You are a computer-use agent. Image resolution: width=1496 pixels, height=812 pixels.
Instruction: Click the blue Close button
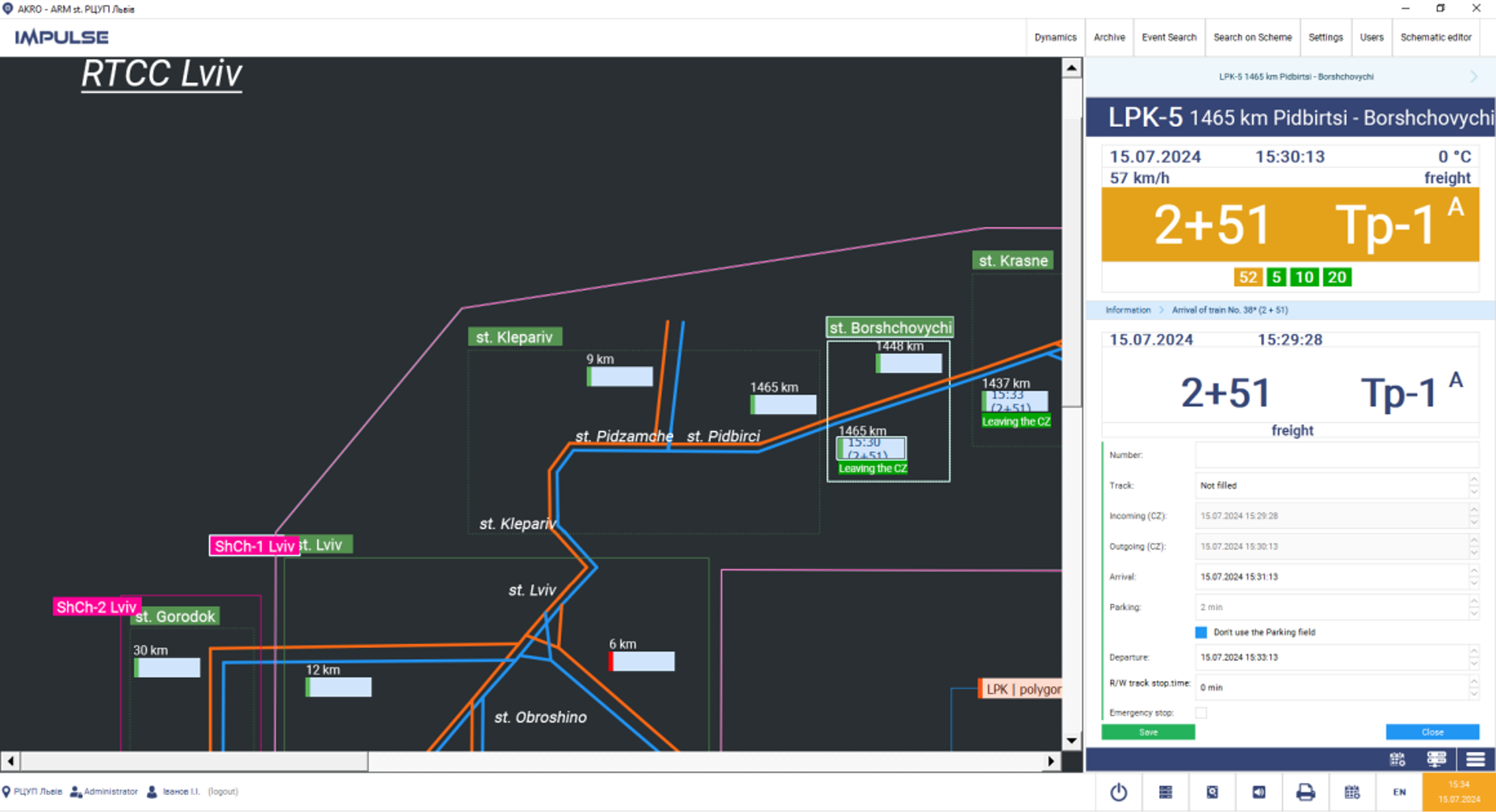1431,732
